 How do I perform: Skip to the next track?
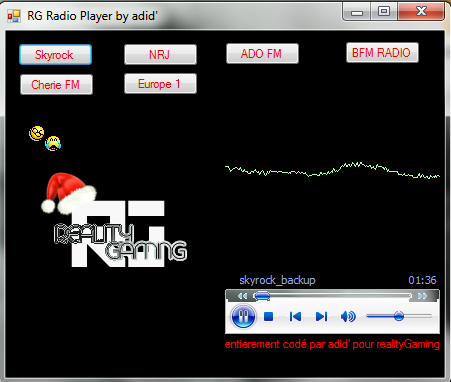coord(321,316)
